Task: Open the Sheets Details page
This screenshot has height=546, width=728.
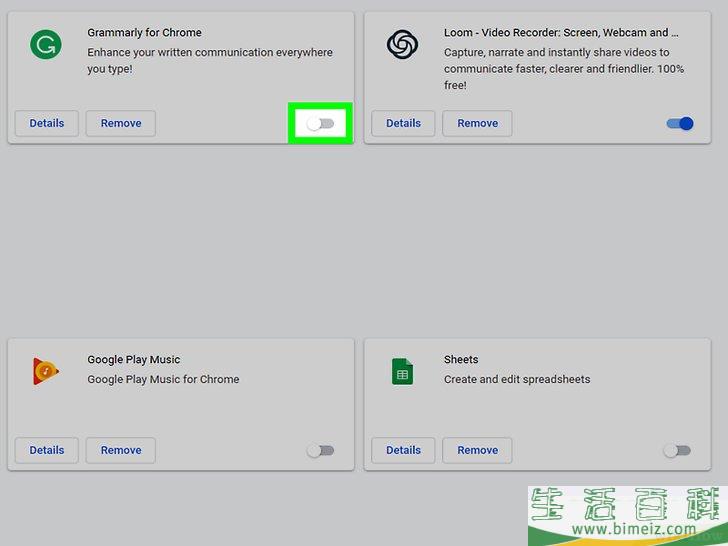Action: (403, 450)
